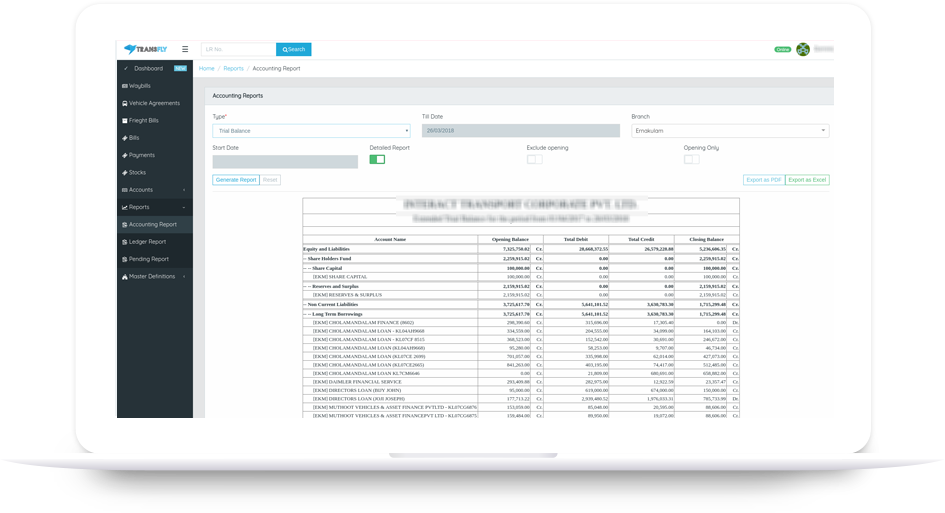
Task: Open Waybills from the sidebar
Action: pyautogui.click(x=140, y=86)
